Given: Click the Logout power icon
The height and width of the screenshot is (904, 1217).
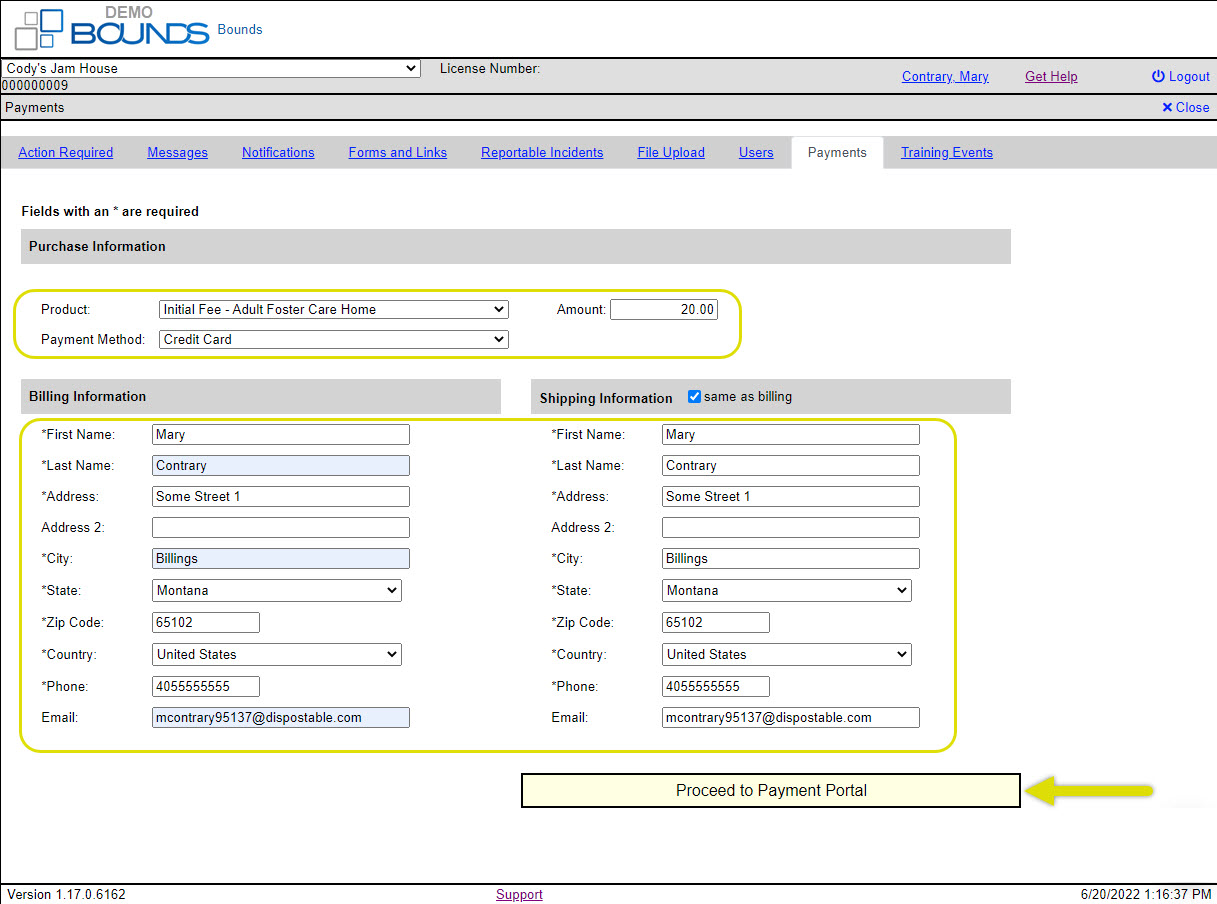Looking at the screenshot, I should click(1158, 76).
